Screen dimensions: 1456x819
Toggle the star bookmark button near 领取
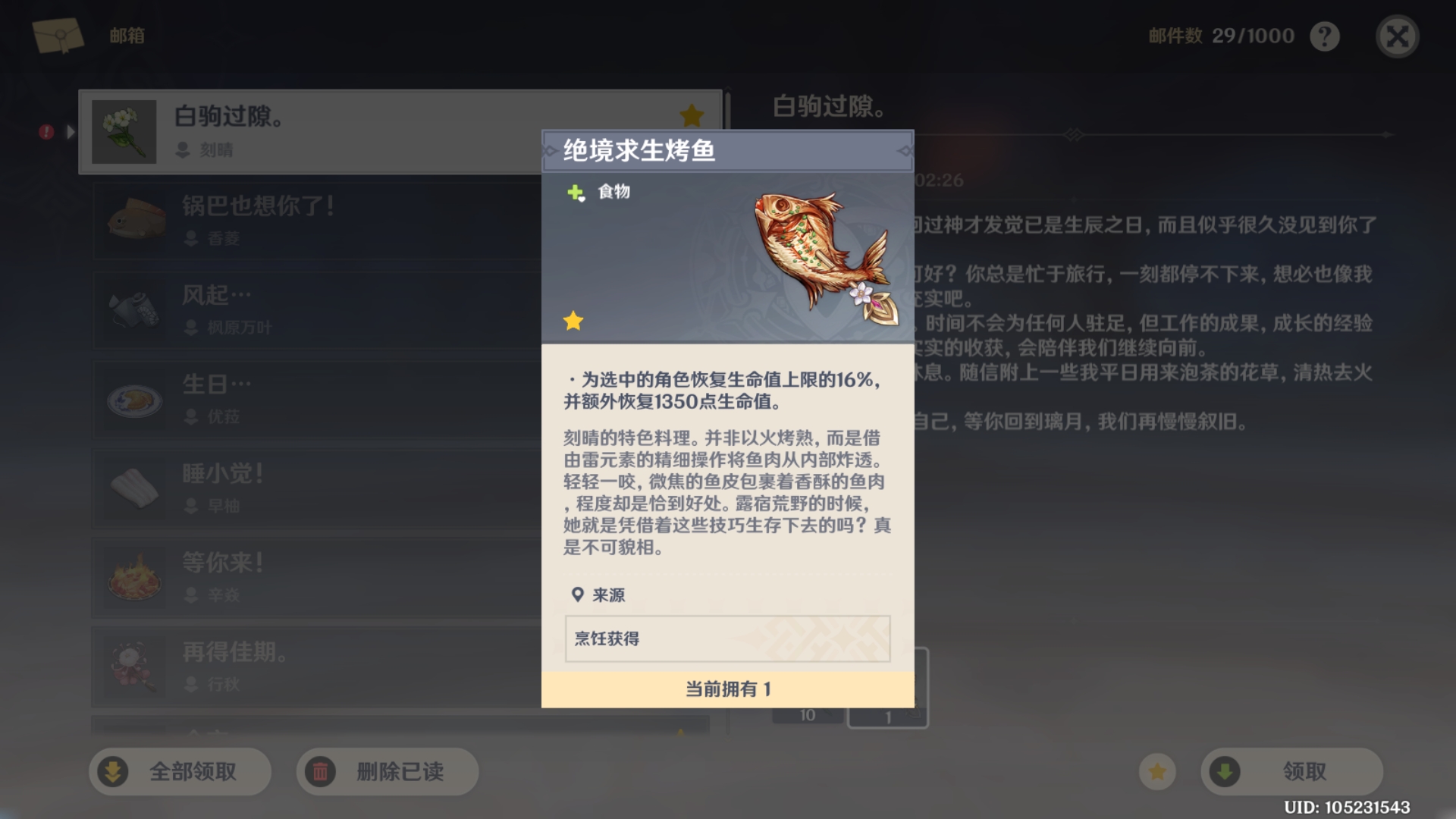click(1157, 772)
